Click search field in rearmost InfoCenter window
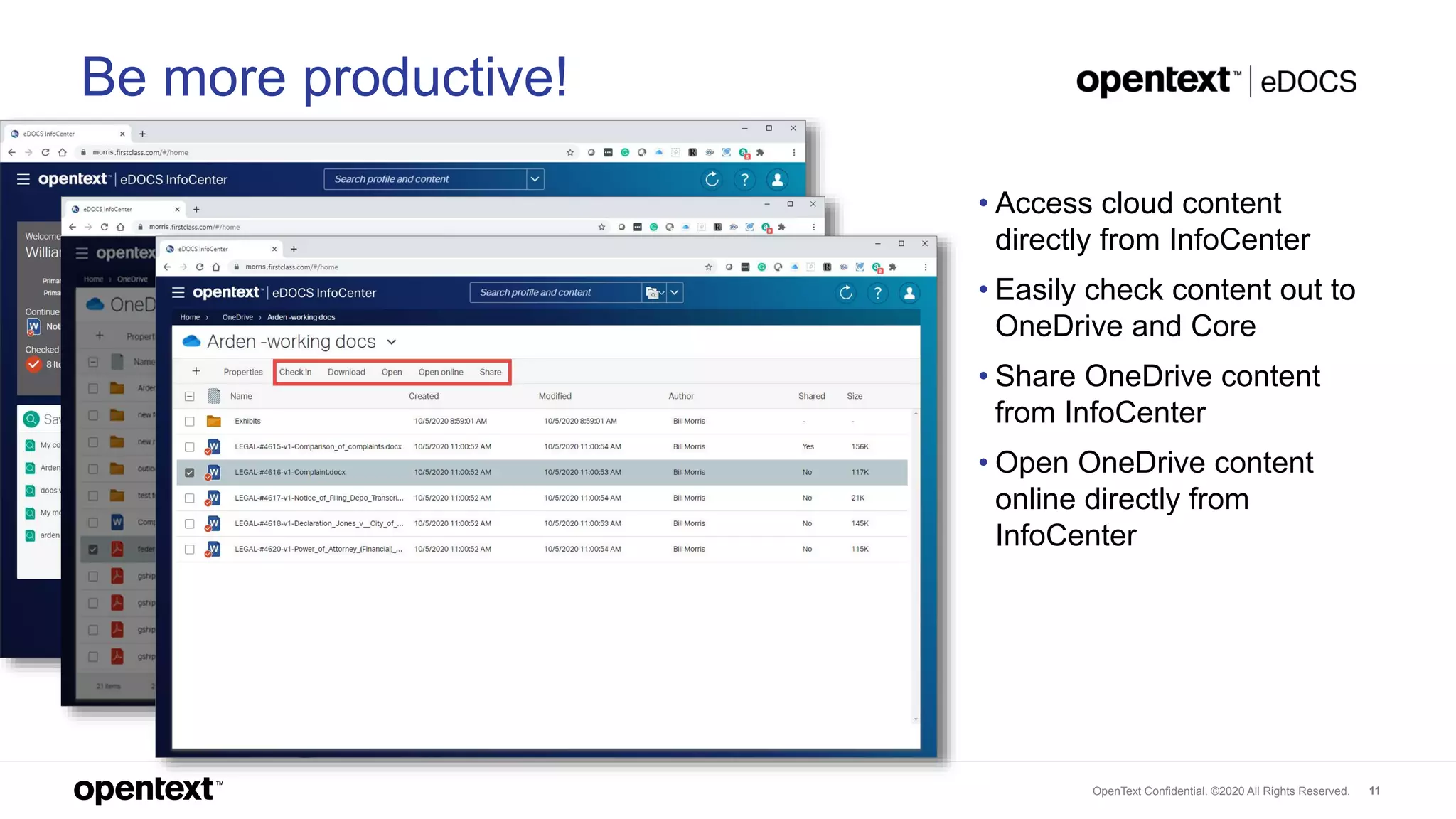This screenshot has width=1456, height=819. 425,179
